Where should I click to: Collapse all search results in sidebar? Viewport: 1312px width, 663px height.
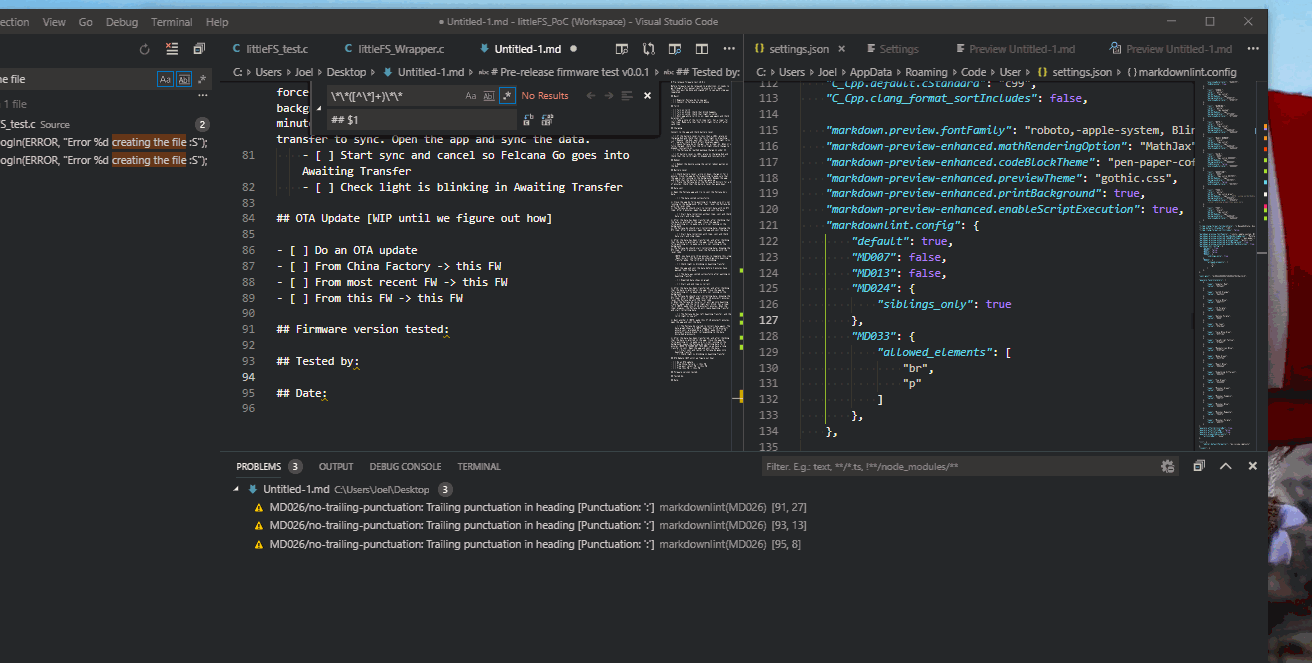tap(199, 48)
